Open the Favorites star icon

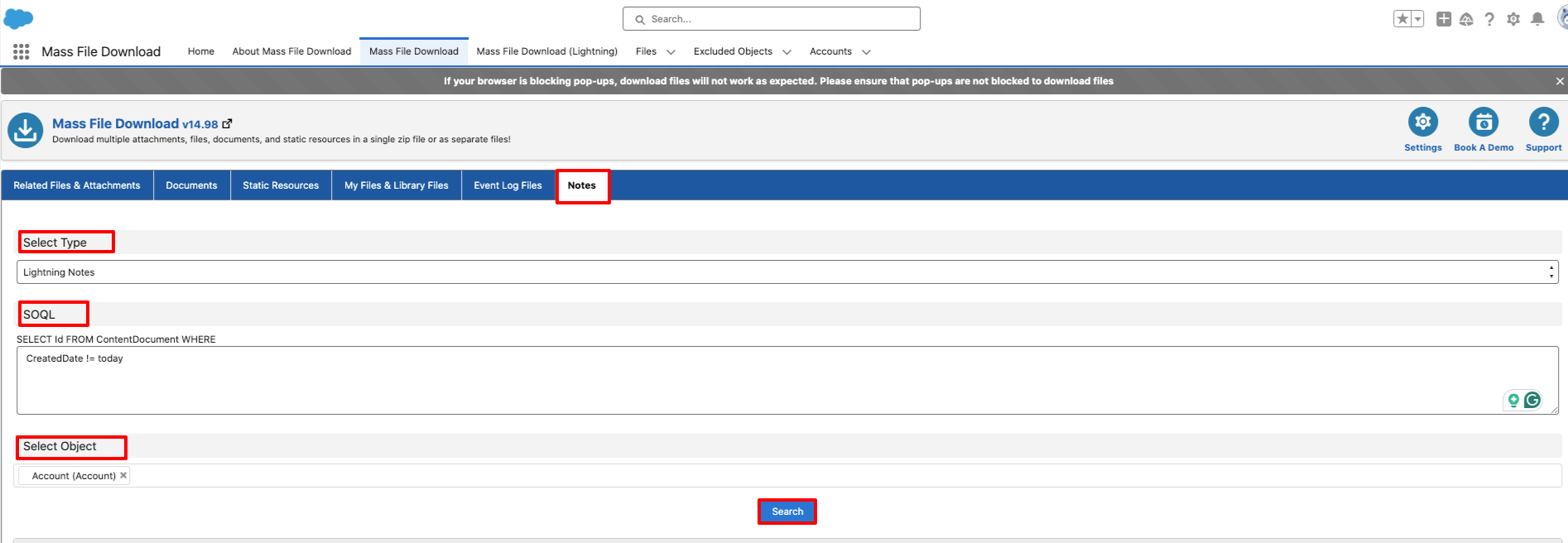1402,19
